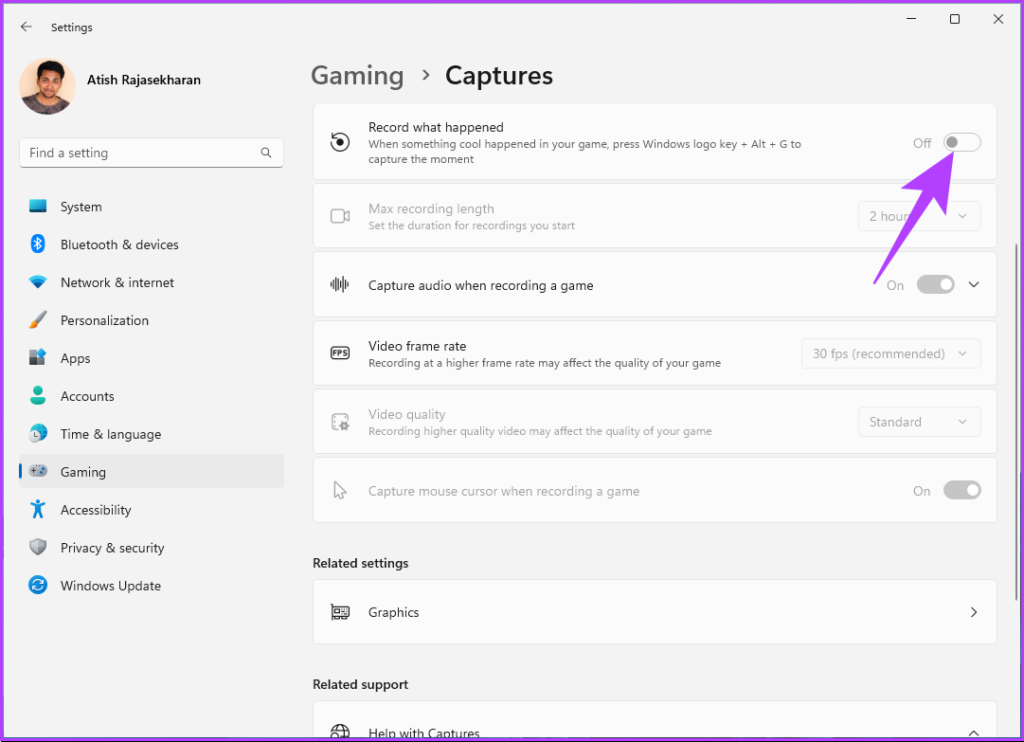The width and height of the screenshot is (1024, 742).
Task: Click the Privacy & security shield icon
Action: tap(38, 547)
